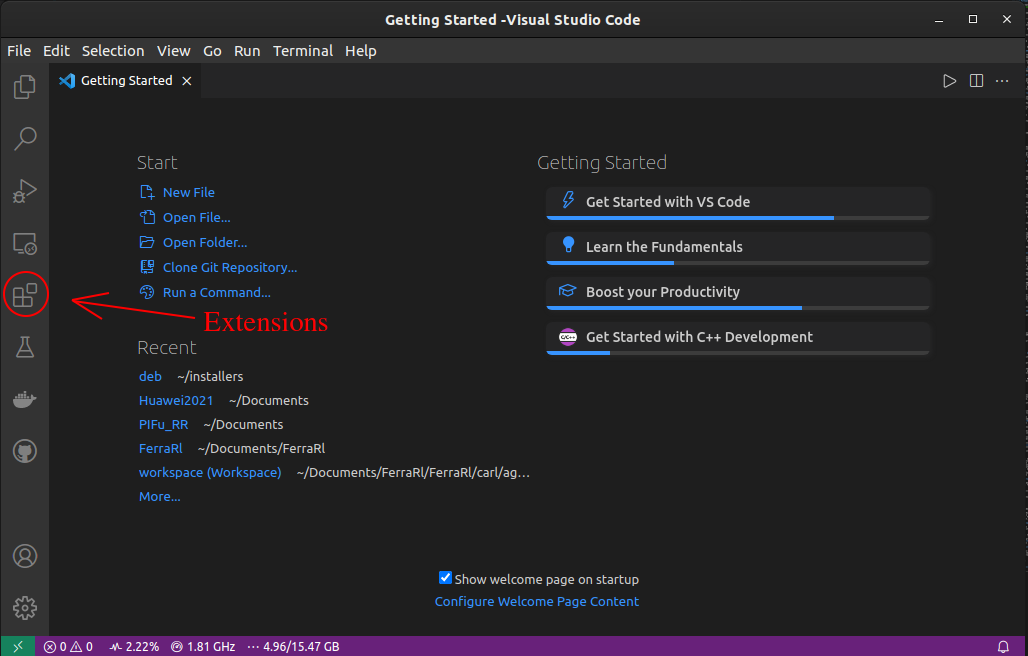This screenshot has height=656, width=1028.
Task: Open the Accounts icon
Action: pyautogui.click(x=25, y=556)
